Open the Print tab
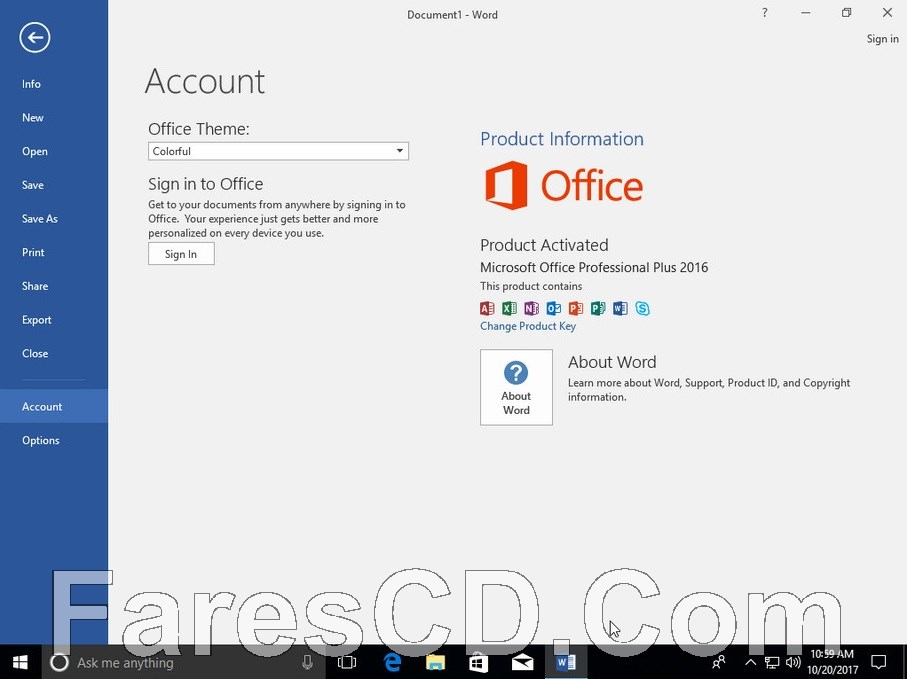This screenshot has height=679, width=907. [54, 252]
